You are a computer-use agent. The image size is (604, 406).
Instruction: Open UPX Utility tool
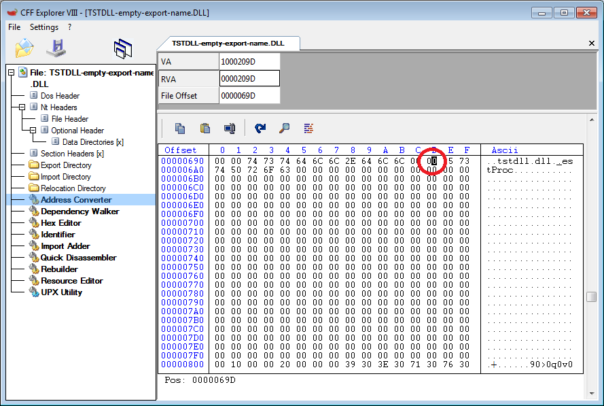[62, 292]
